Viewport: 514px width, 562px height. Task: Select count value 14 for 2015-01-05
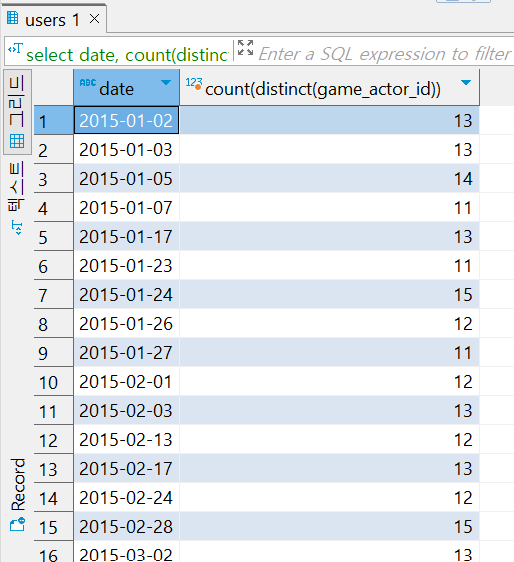[x=329, y=178]
